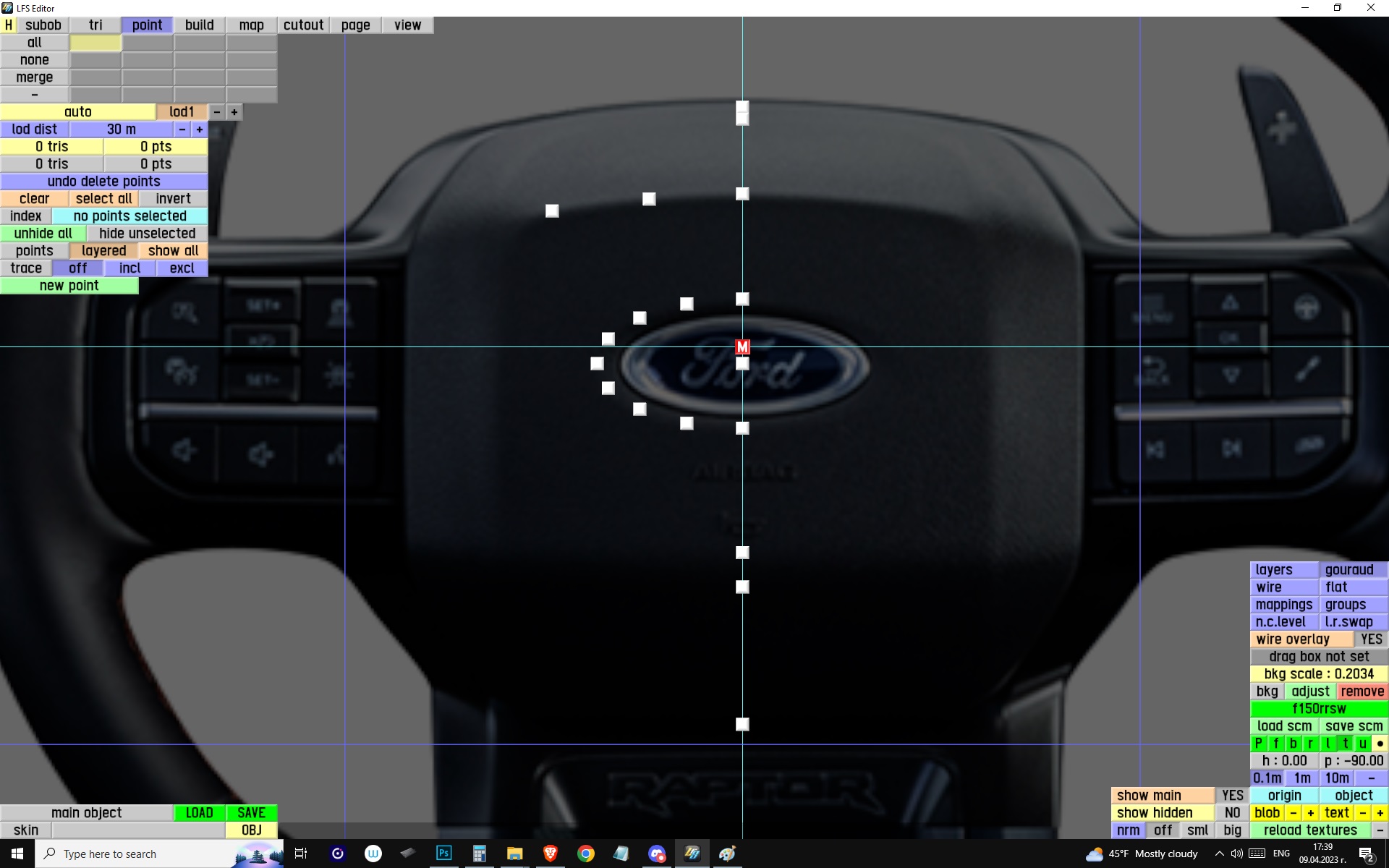The height and width of the screenshot is (868, 1389).
Task: Select the yellow layer swatch in grid
Action: pyautogui.click(x=95, y=43)
